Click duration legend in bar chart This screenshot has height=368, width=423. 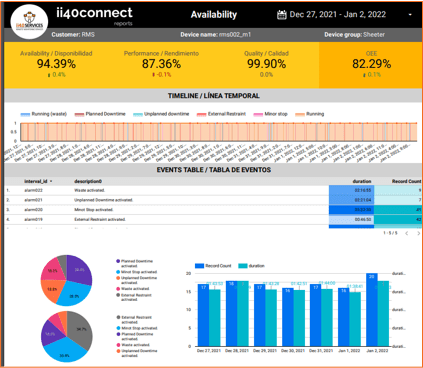tap(252, 266)
